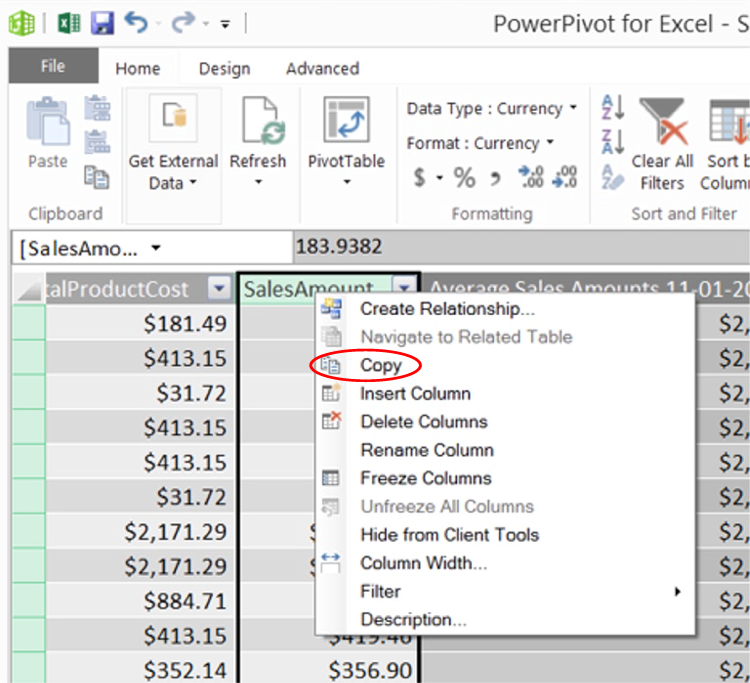Choose Copy from the context menu
750x683 pixels.
[x=380, y=366]
